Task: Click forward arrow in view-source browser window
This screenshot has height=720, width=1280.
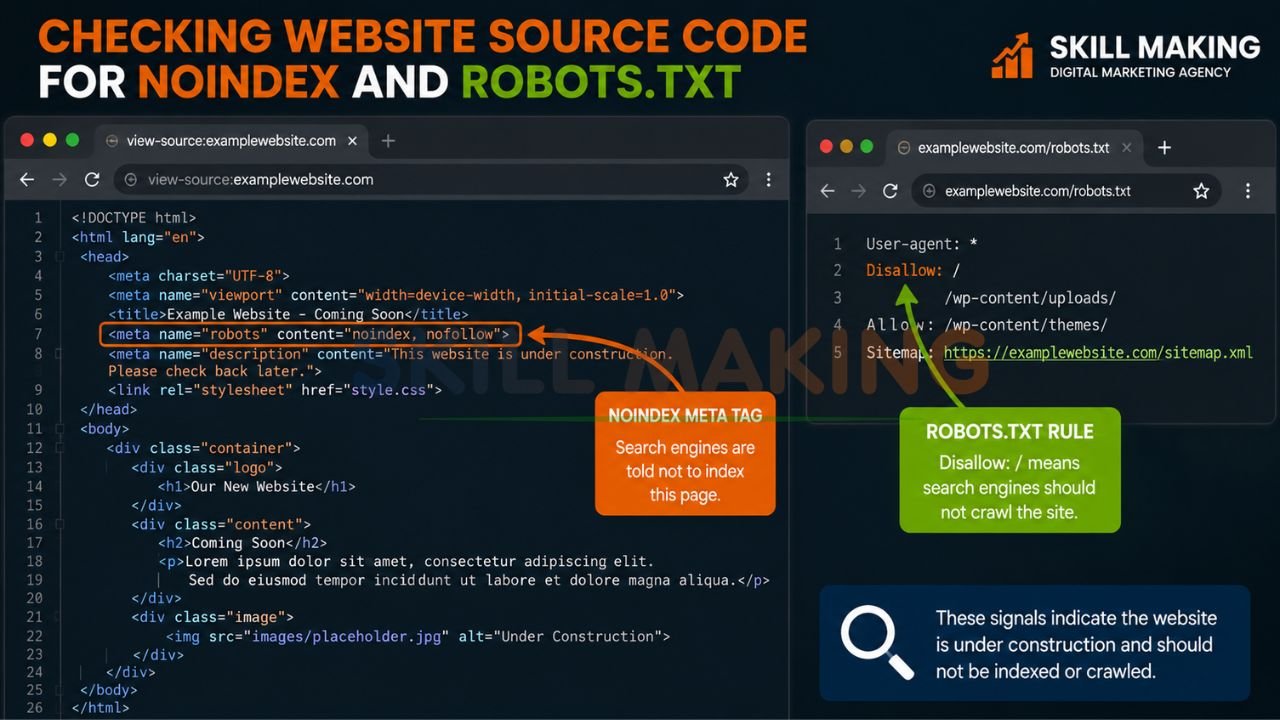Action: pos(59,180)
